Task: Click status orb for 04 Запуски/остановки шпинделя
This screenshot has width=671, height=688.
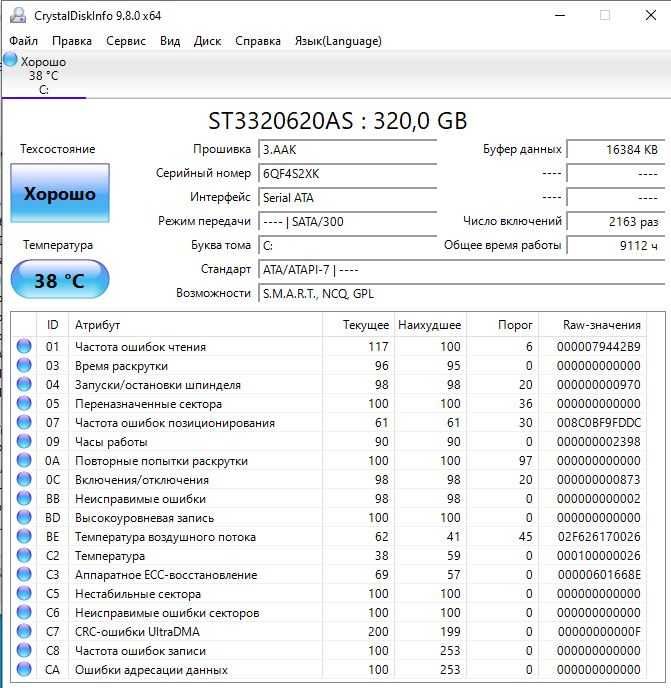Action: coord(24,384)
